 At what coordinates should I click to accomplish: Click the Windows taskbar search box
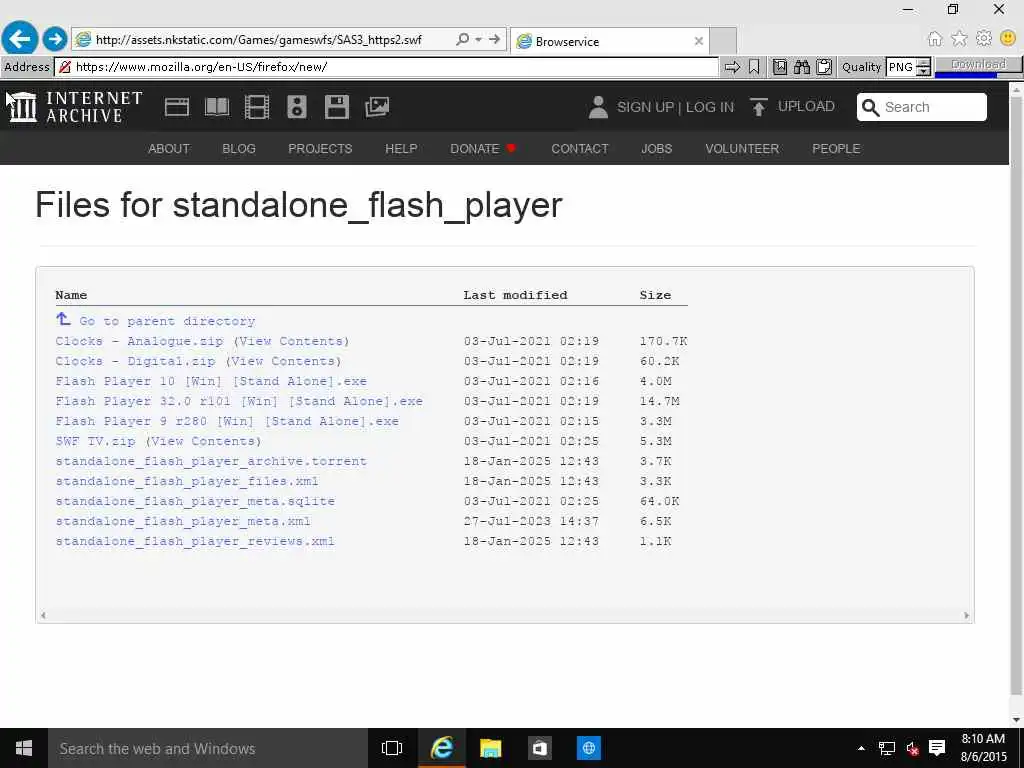[x=208, y=748]
